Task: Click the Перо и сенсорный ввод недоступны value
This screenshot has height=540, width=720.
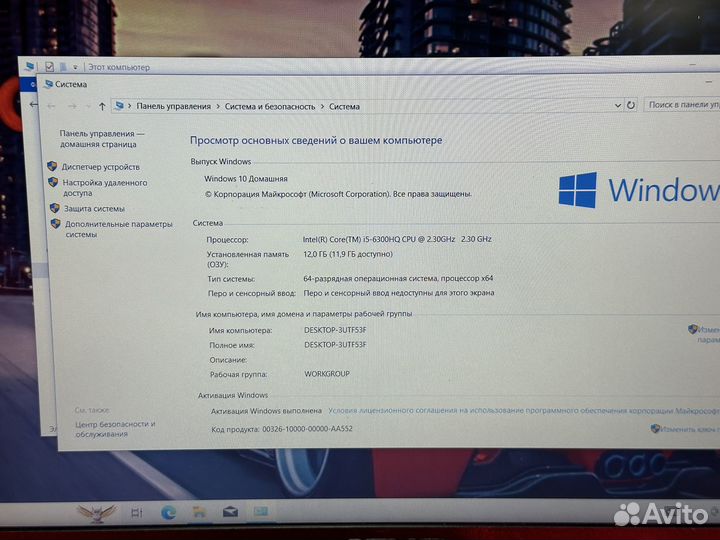Action: coord(399,292)
